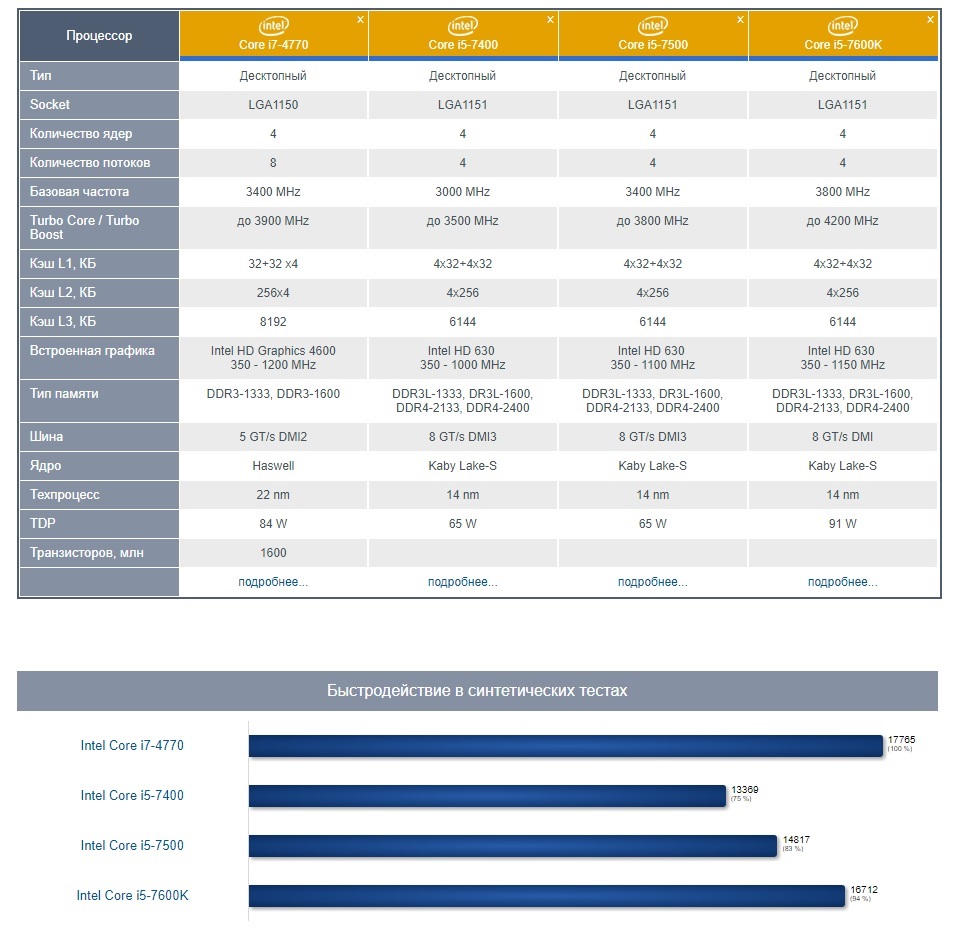Click the Intel logo above Core i5-7600K

click(x=843, y=26)
